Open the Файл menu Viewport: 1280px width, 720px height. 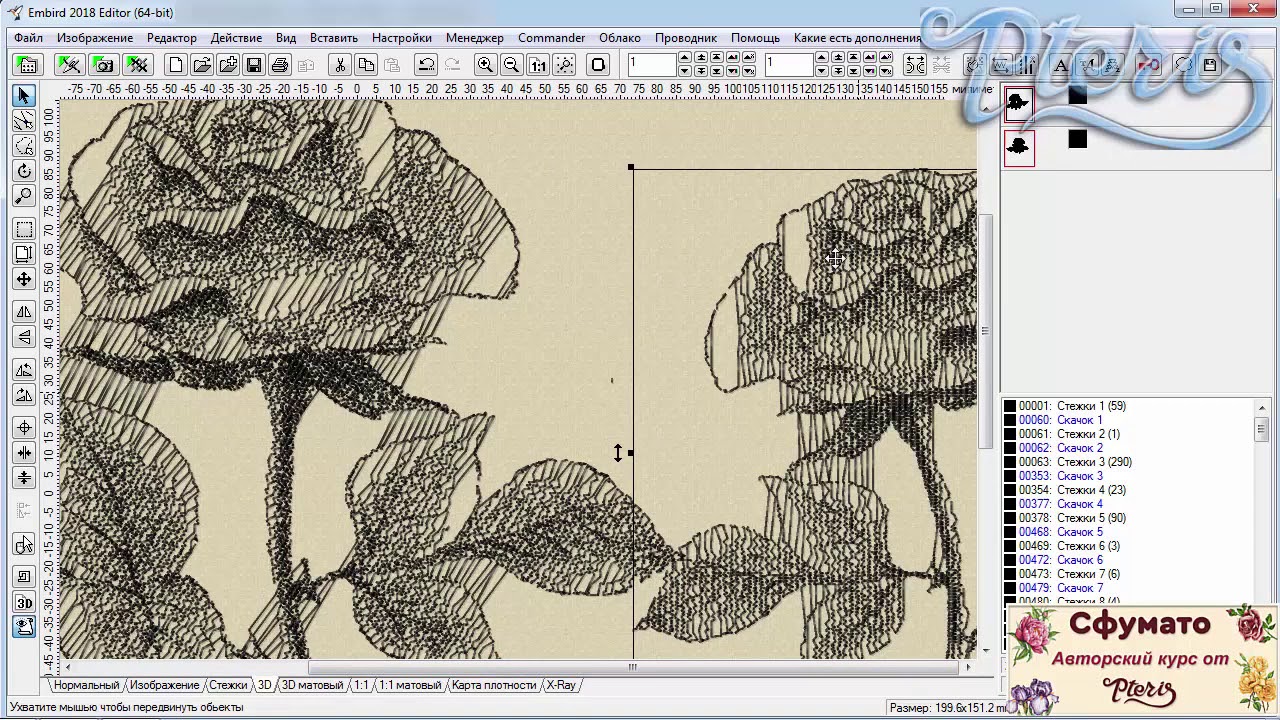pos(28,38)
